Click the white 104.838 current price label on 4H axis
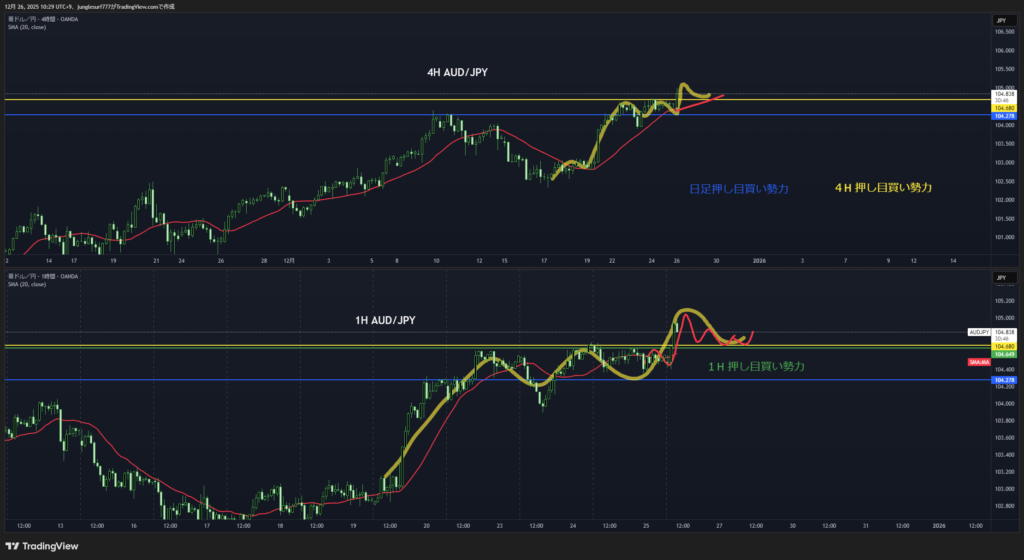 [x=1004, y=94]
